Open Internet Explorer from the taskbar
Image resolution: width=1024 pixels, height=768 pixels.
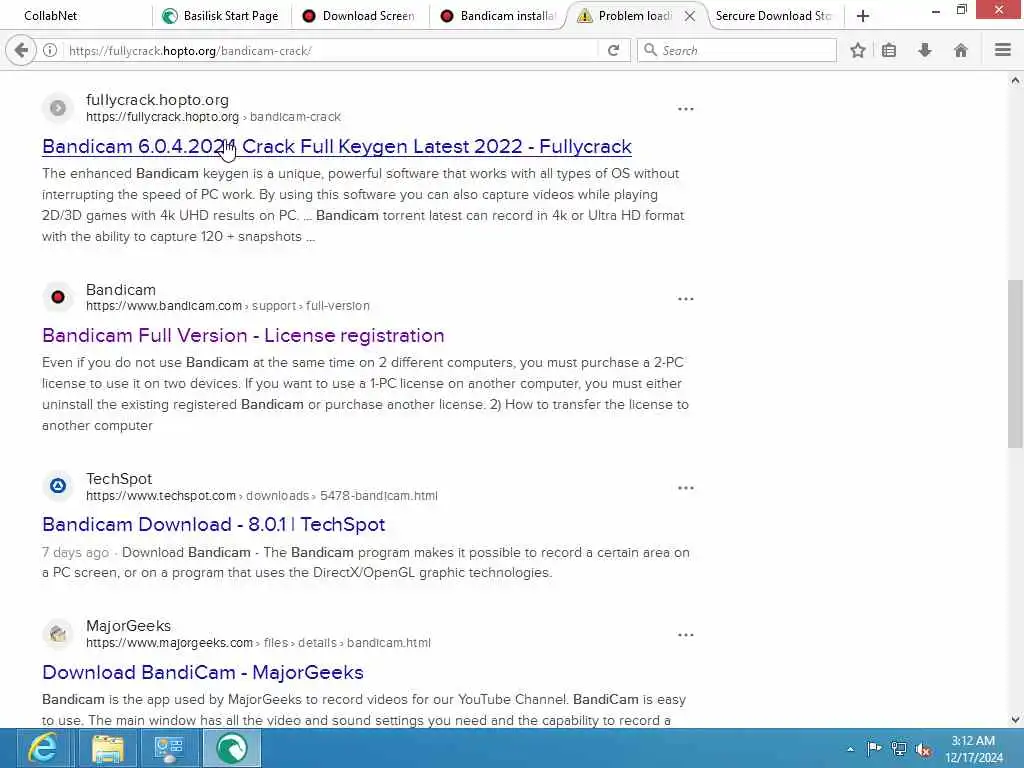coord(42,748)
